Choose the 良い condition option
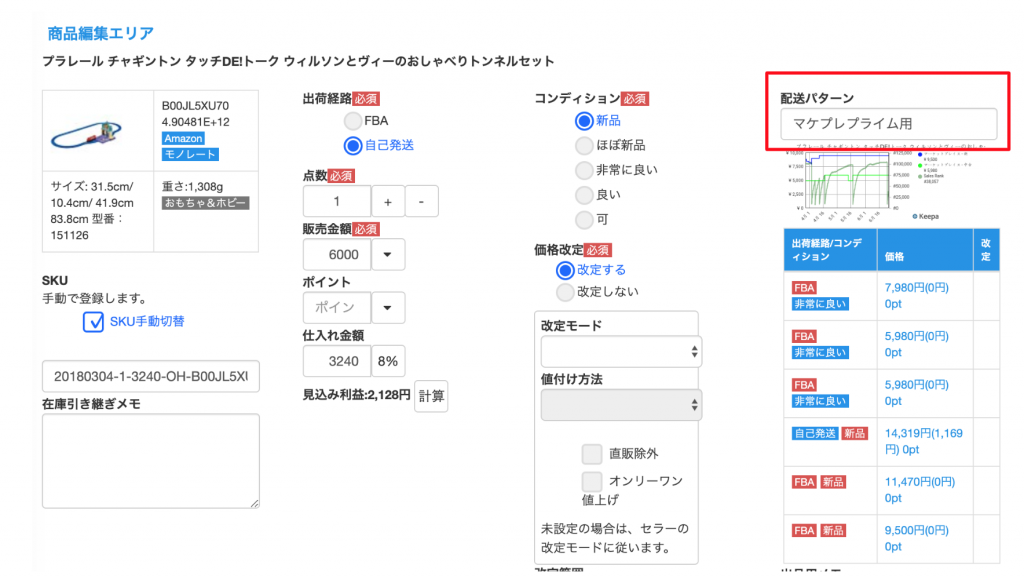The image size is (1024, 577). (x=584, y=195)
